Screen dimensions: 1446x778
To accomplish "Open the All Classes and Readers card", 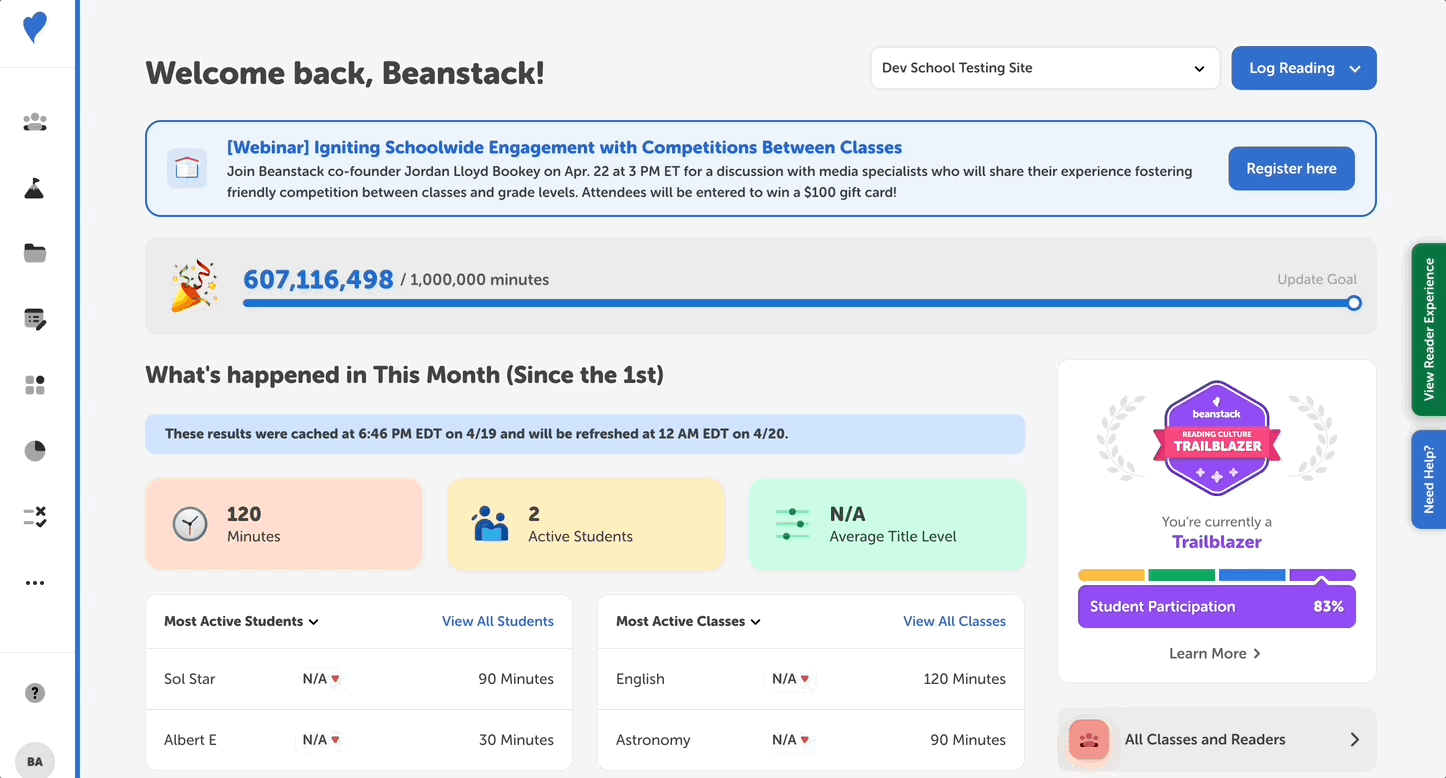I will (x=1216, y=740).
